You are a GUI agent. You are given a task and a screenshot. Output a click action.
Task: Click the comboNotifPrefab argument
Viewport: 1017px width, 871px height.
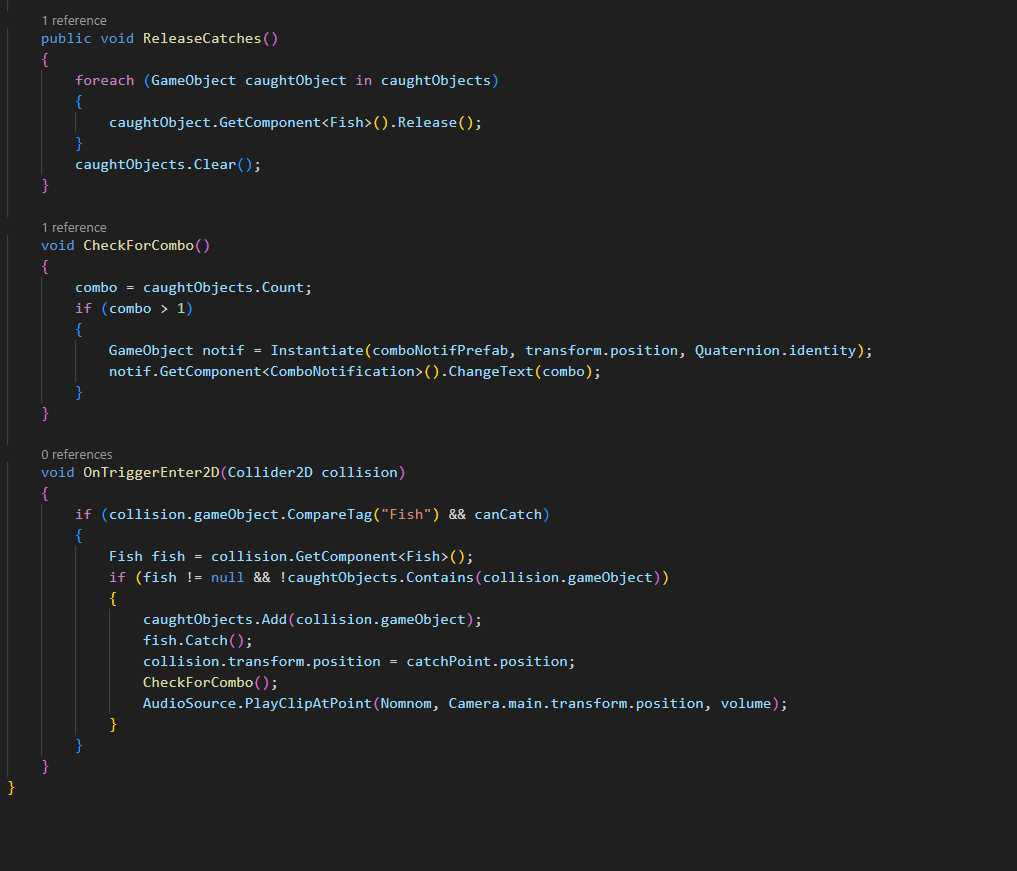[440, 351]
